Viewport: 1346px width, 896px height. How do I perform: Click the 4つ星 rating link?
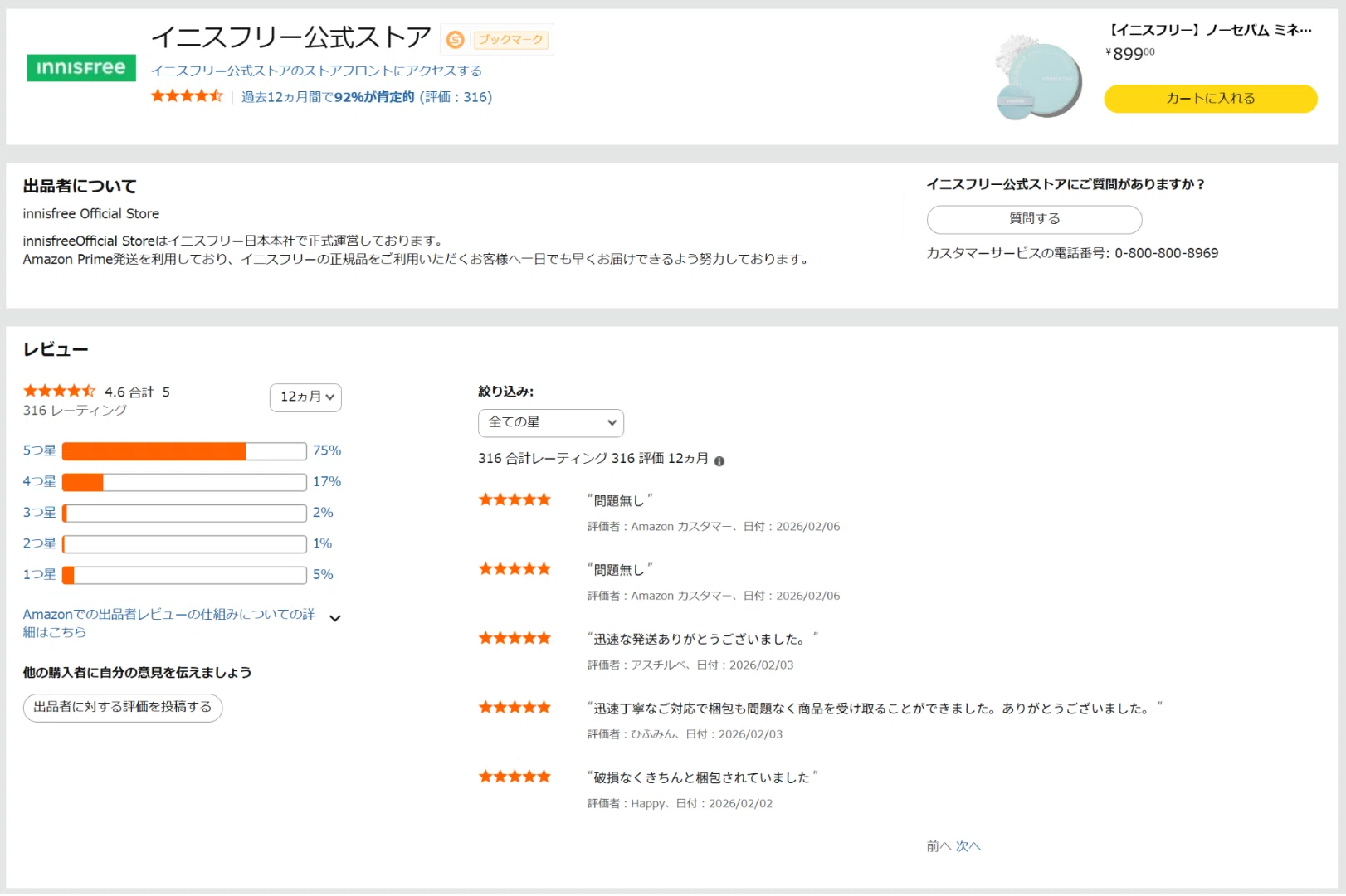point(40,481)
